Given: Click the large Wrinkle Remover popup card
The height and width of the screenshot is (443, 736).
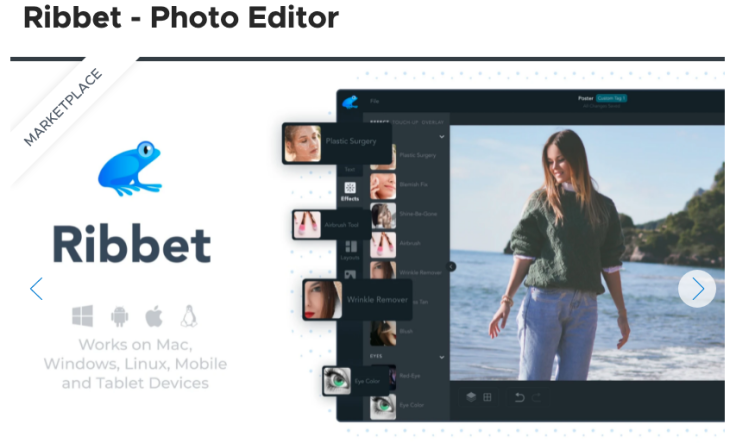Looking at the screenshot, I should 358,299.
